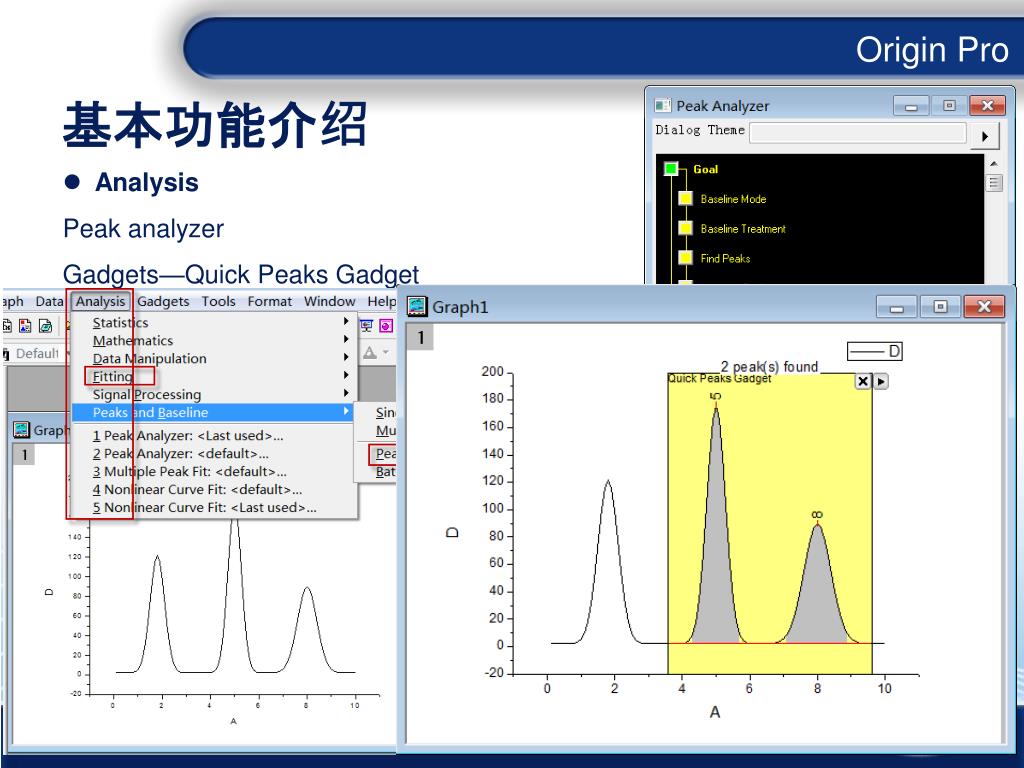The width and height of the screenshot is (1024, 768).
Task: Open the font color dropdown arrow
Action: (x=385, y=353)
